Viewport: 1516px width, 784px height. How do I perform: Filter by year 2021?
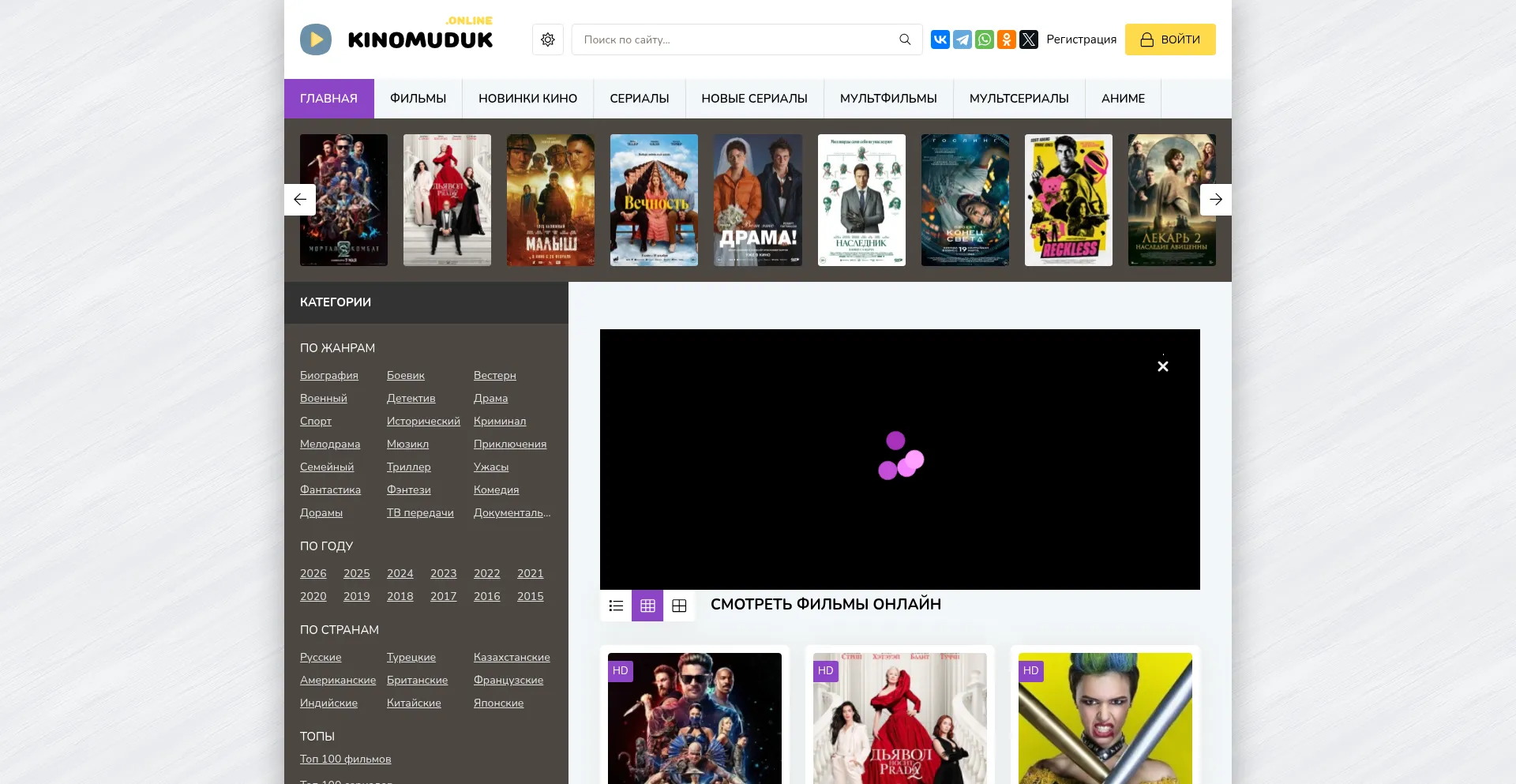[531, 573]
